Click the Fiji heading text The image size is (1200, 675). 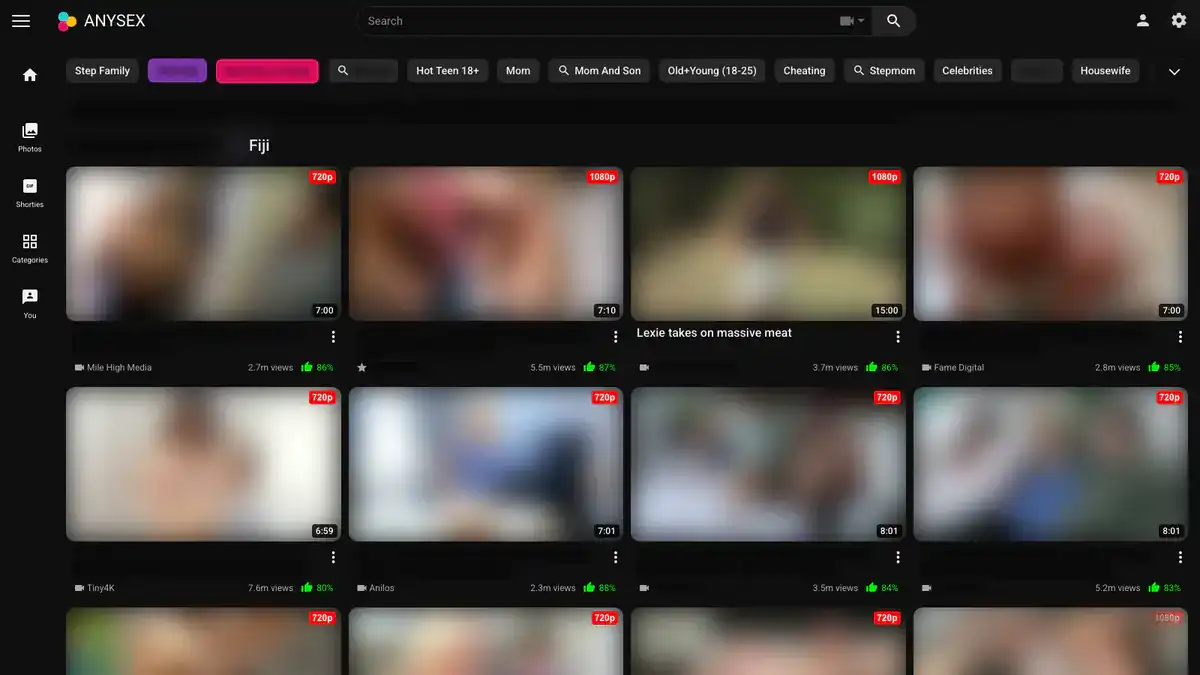click(x=259, y=145)
